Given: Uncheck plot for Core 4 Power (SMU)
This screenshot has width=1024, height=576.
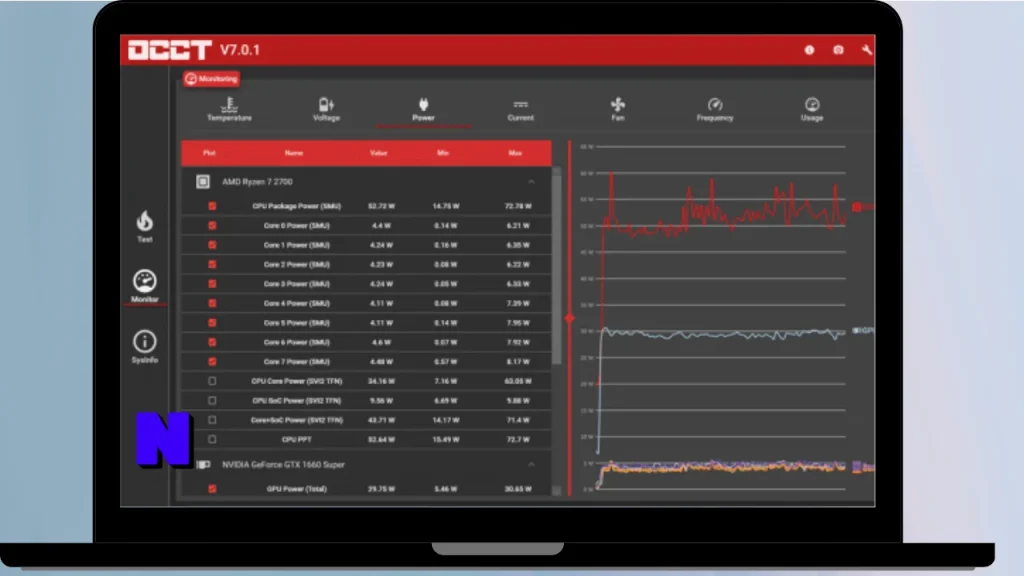Looking at the screenshot, I should [x=212, y=304].
